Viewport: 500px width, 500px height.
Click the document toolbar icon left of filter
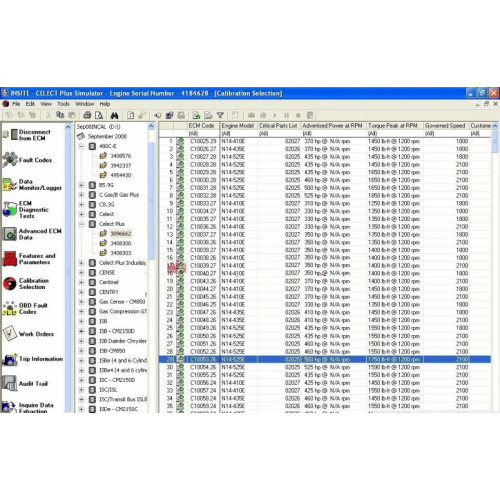pos(208,115)
